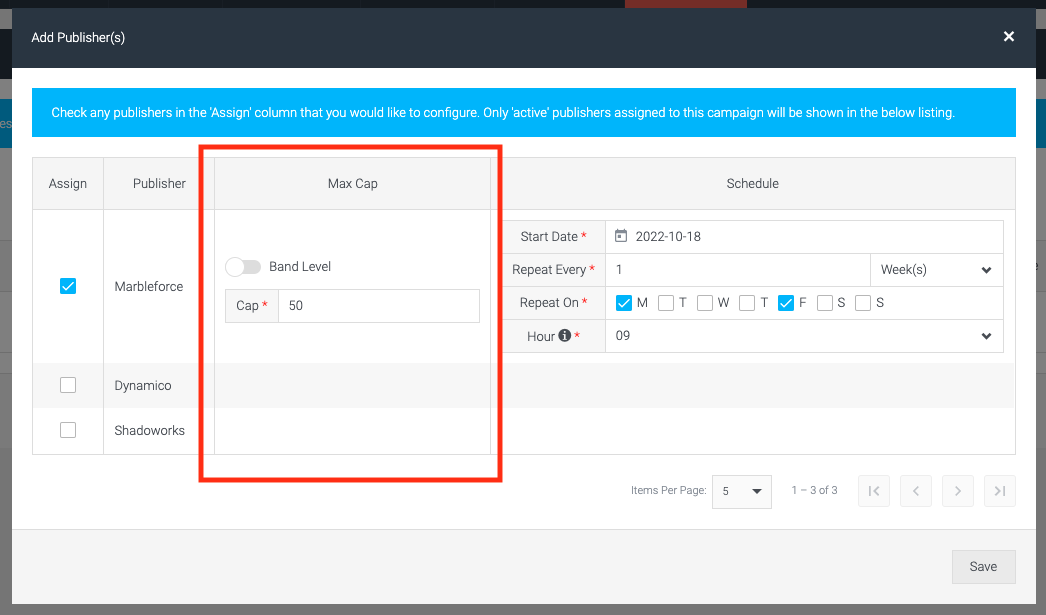Go to next page arrow
1046x615 pixels.
pyautogui.click(x=958, y=491)
